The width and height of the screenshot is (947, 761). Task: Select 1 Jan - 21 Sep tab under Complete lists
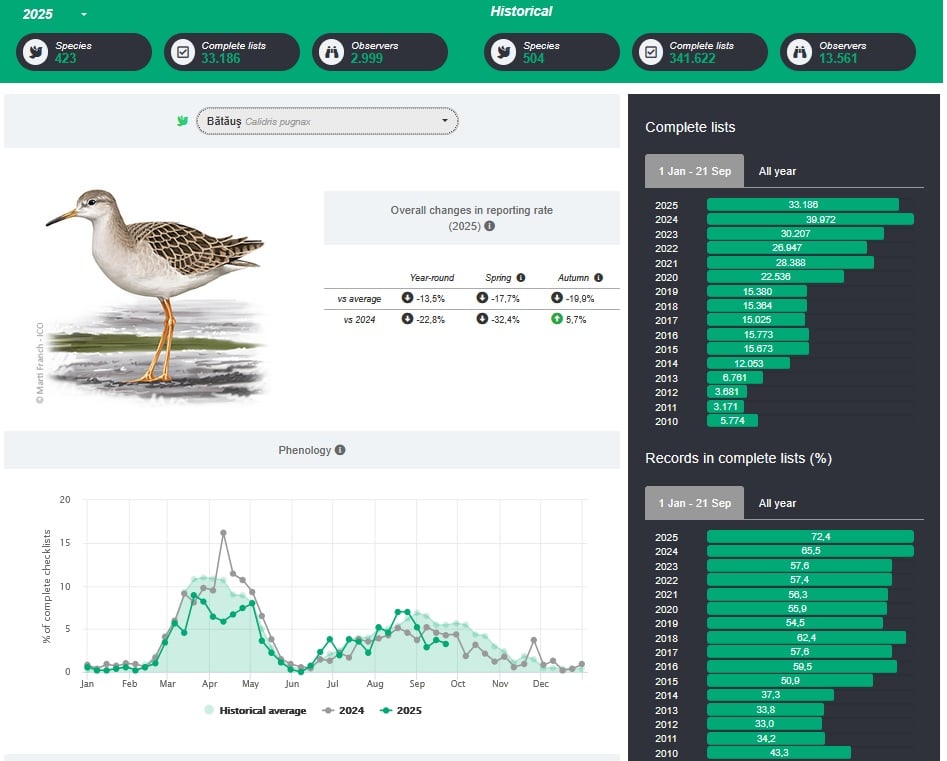694,171
